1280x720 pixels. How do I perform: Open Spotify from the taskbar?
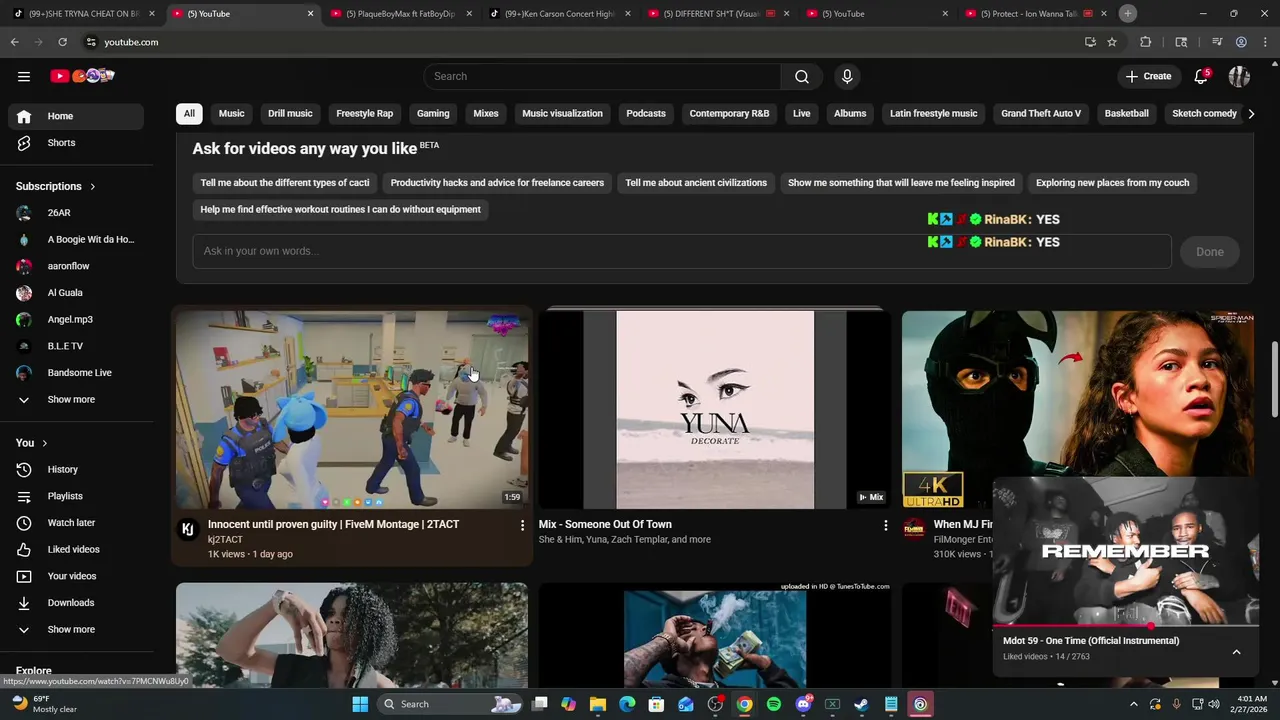[x=774, y=704]
